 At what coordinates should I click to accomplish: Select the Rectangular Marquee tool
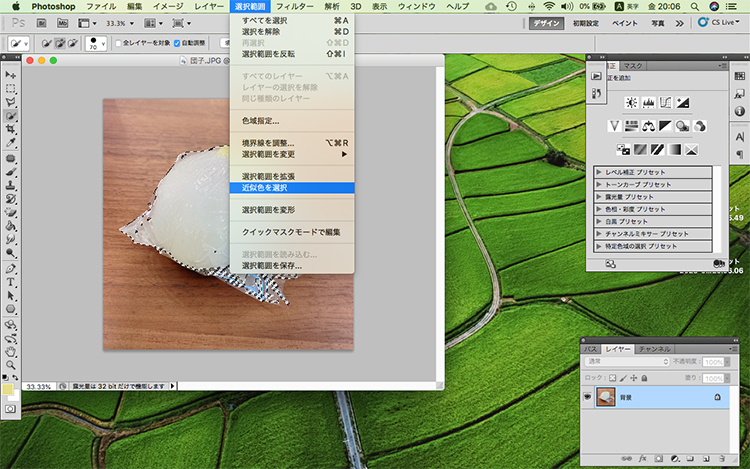pyautogui.click(x=11, y=89)
